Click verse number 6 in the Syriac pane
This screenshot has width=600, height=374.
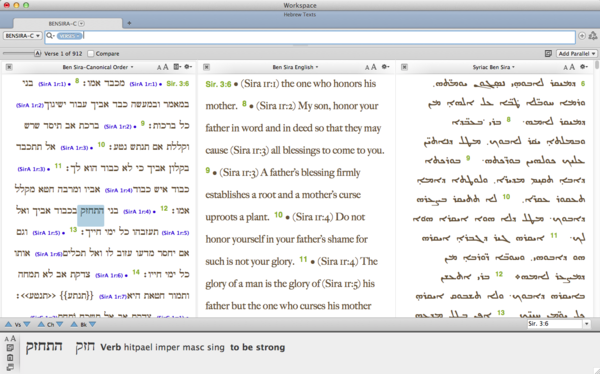583,83
